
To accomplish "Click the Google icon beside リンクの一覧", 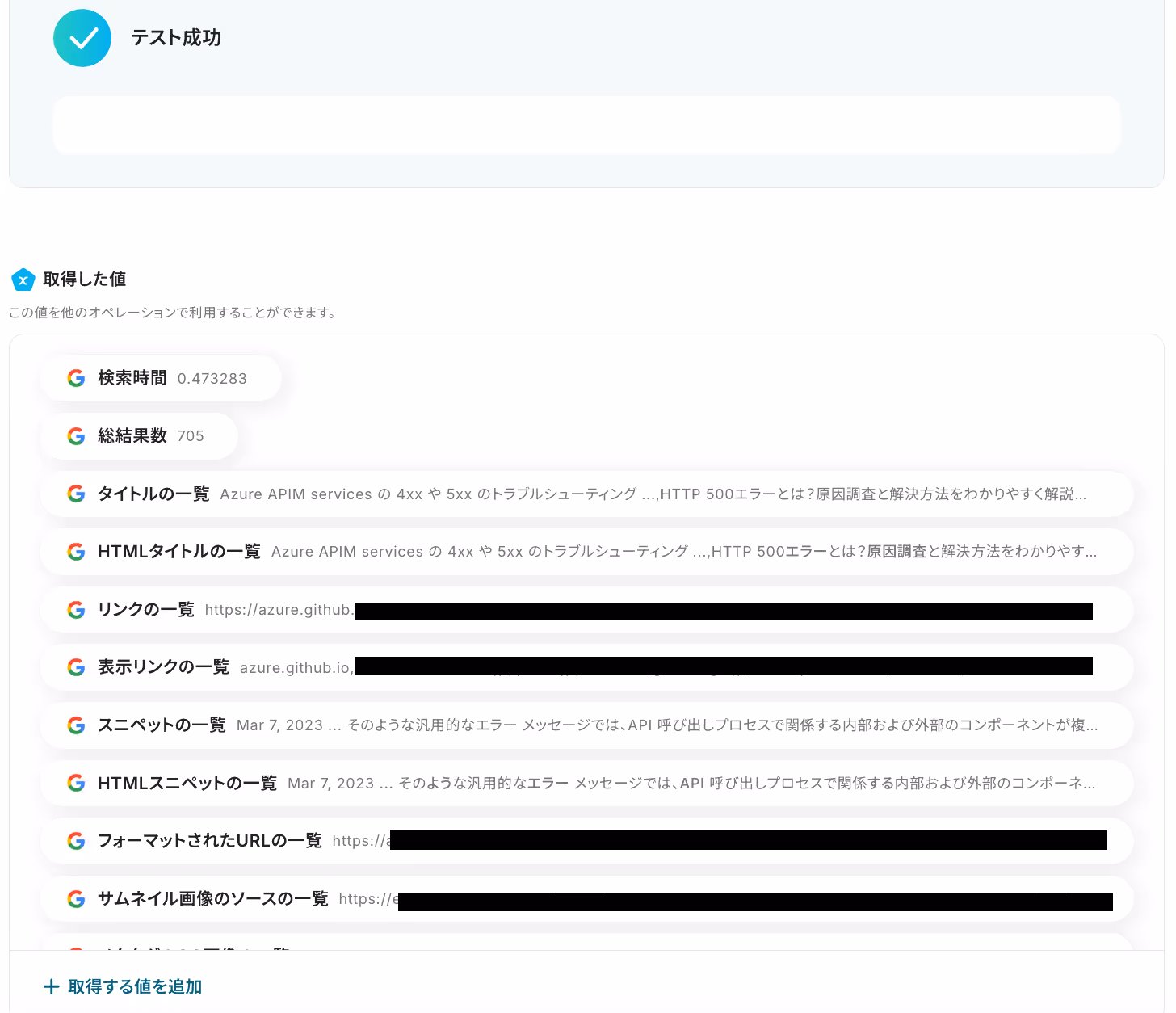I will [76, 610].
